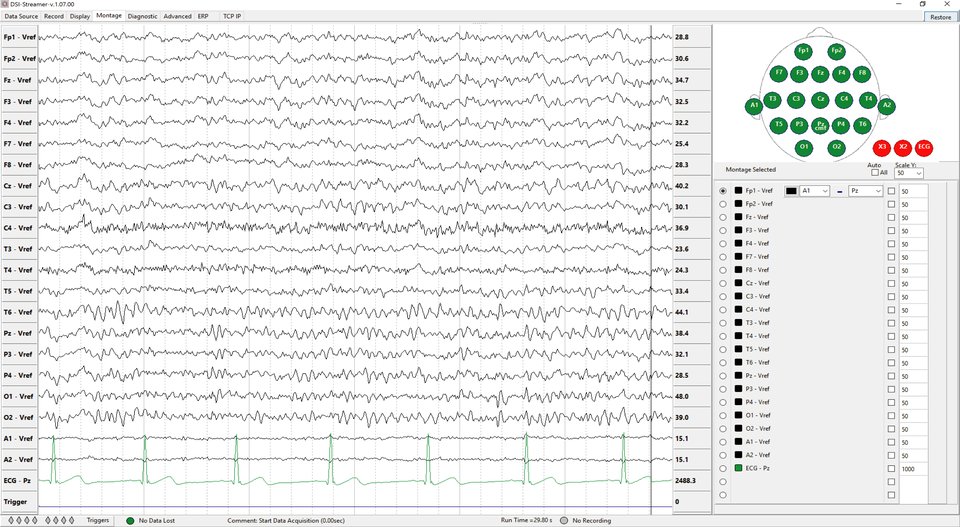Select the T5 electrode on head map
960x527 pixels.
click(778, 125)
